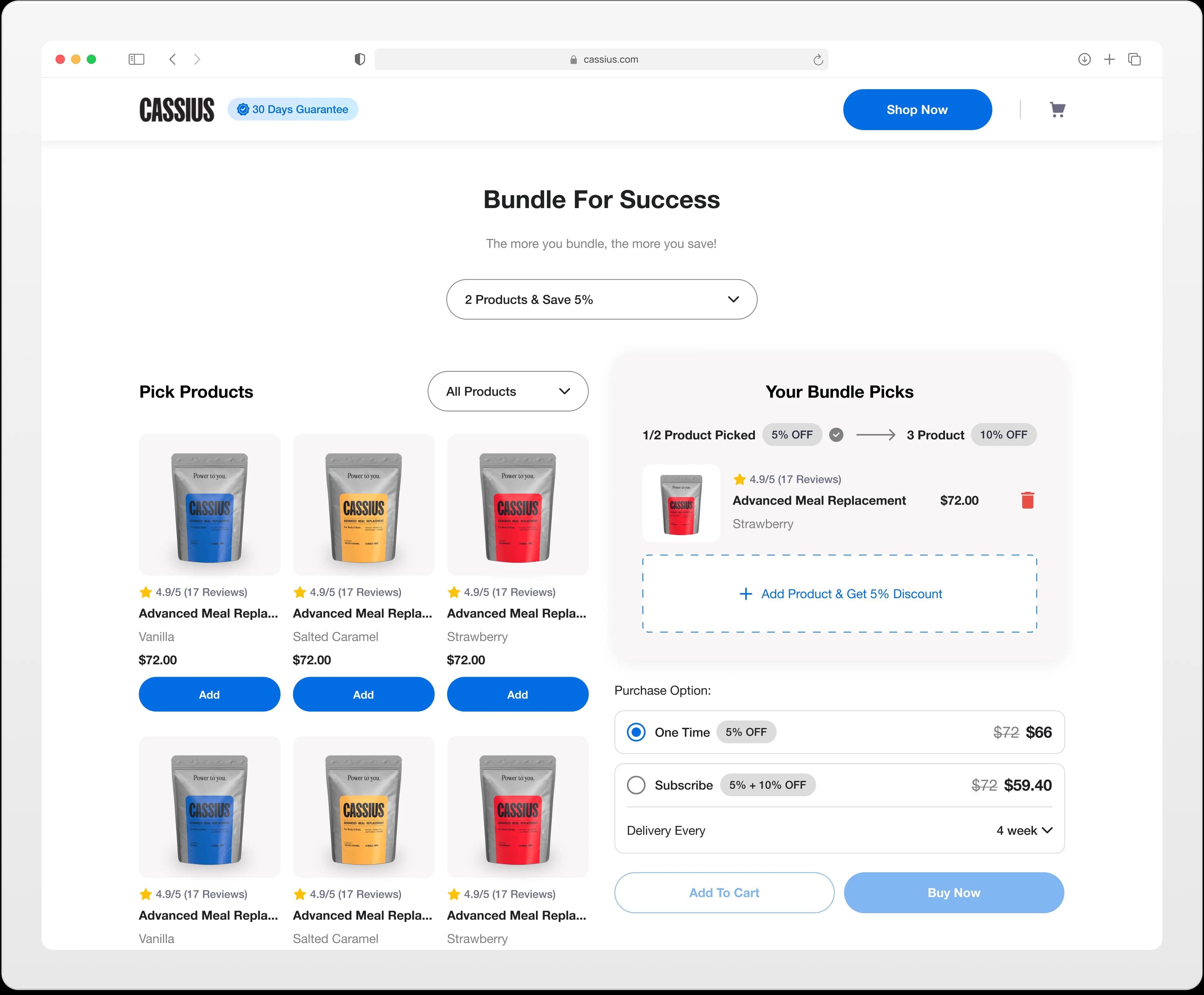Open the browser downloads icon
The image size is (1204, 995).
click(1084, 59)
